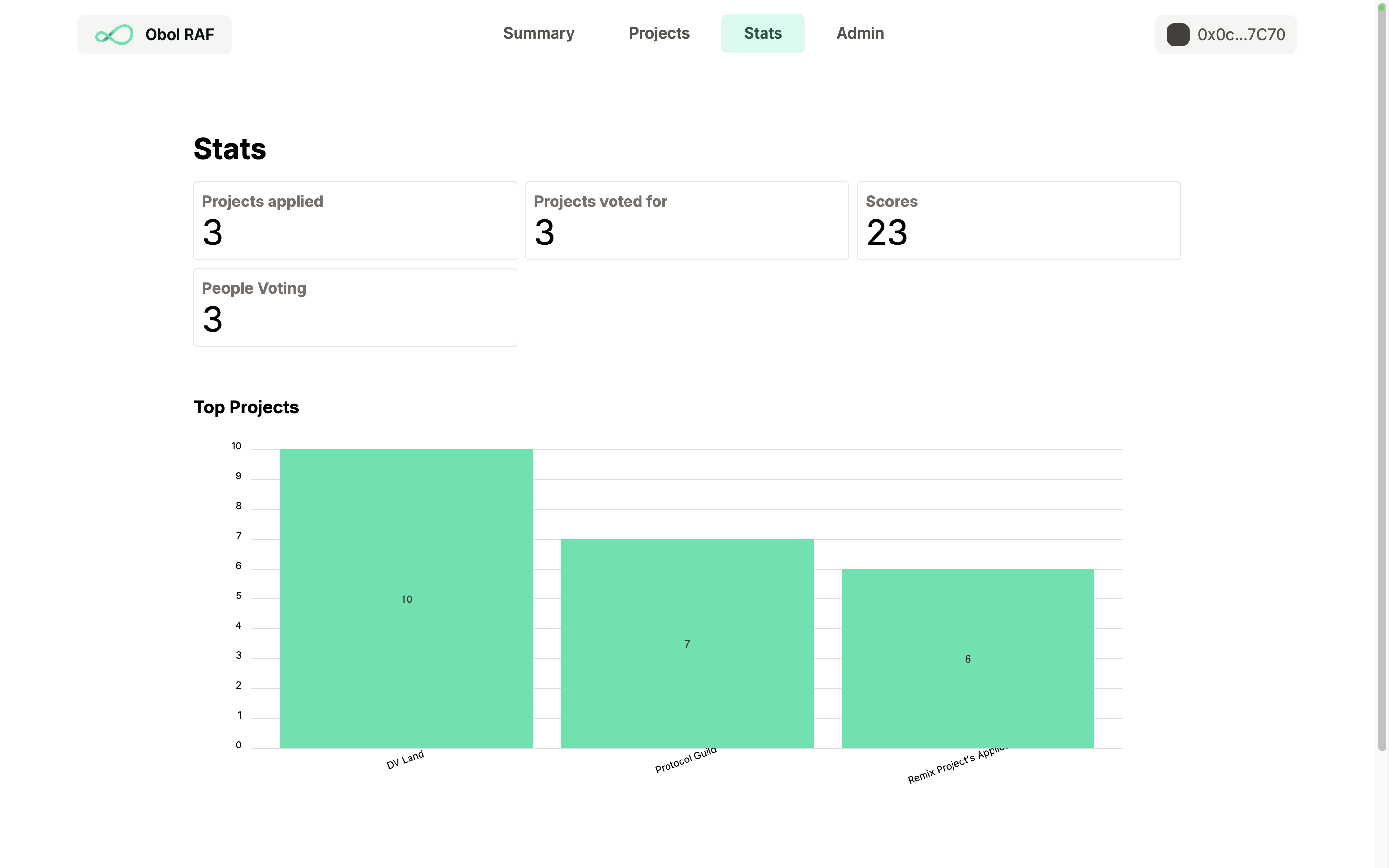The height and width of the screenshot is (868, 1389).
Task: Click the wallet avatar icon
Action: [1177, 34]
